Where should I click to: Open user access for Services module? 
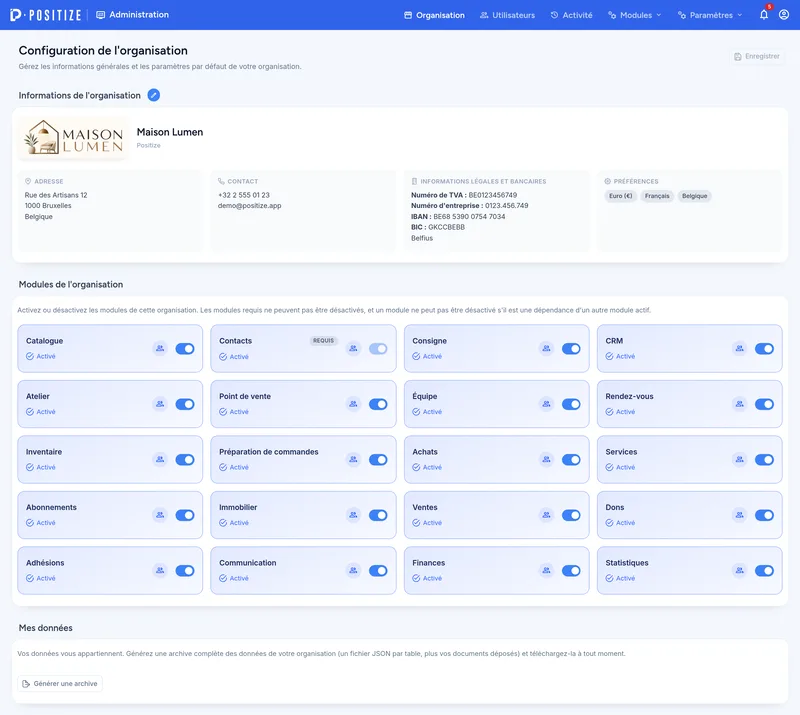(x=739, y=460)
